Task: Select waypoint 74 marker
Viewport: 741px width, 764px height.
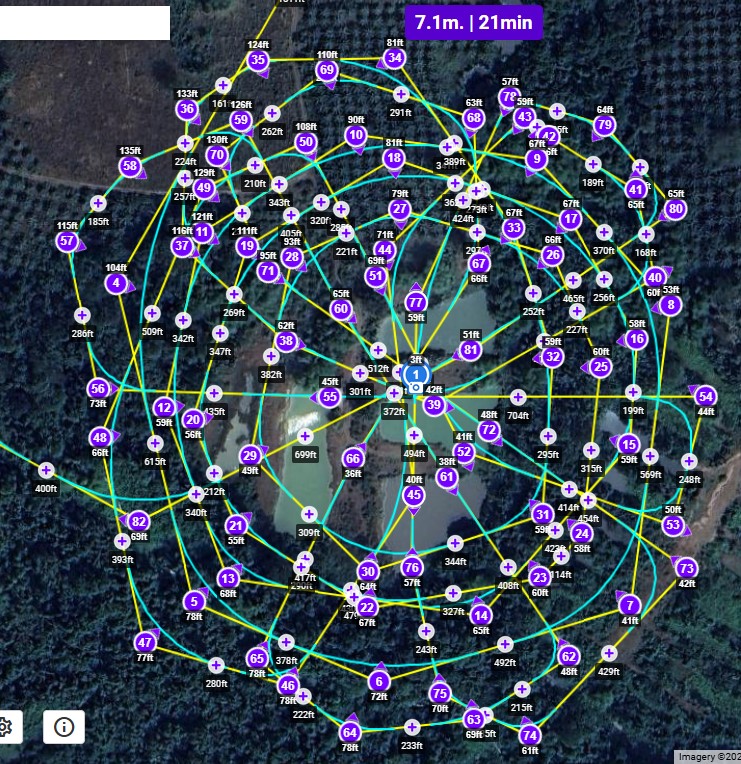Action: click(x=530, y=735)
